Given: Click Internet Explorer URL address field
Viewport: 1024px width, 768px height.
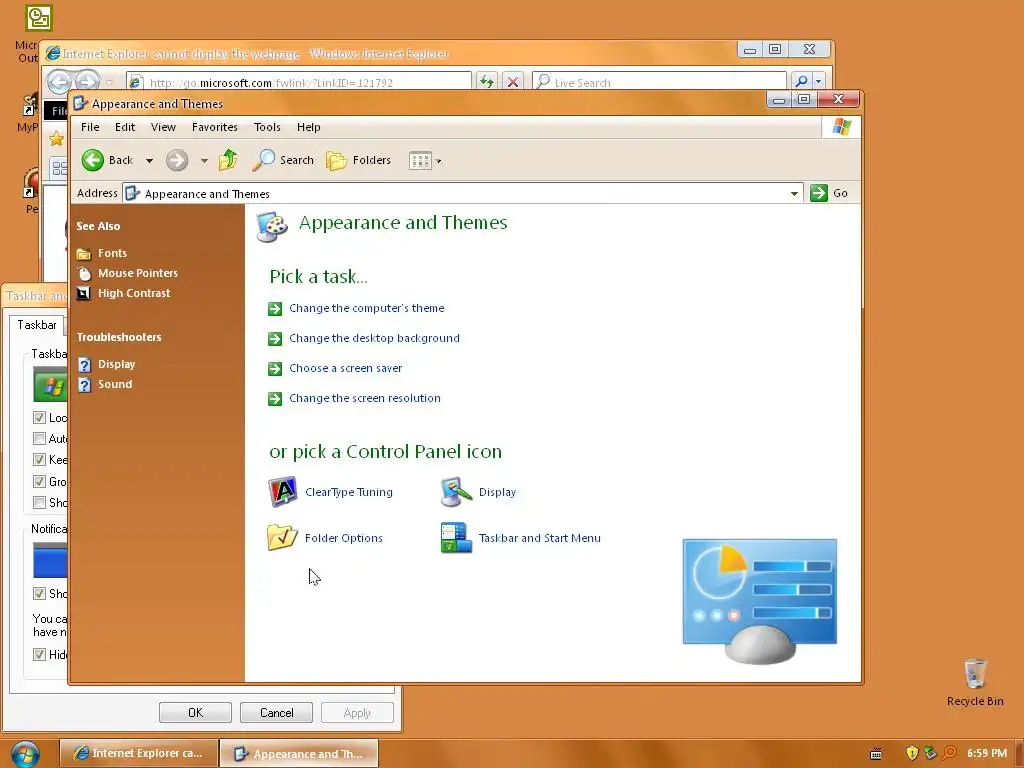Looking at the screenshot, I should (299, 82).
